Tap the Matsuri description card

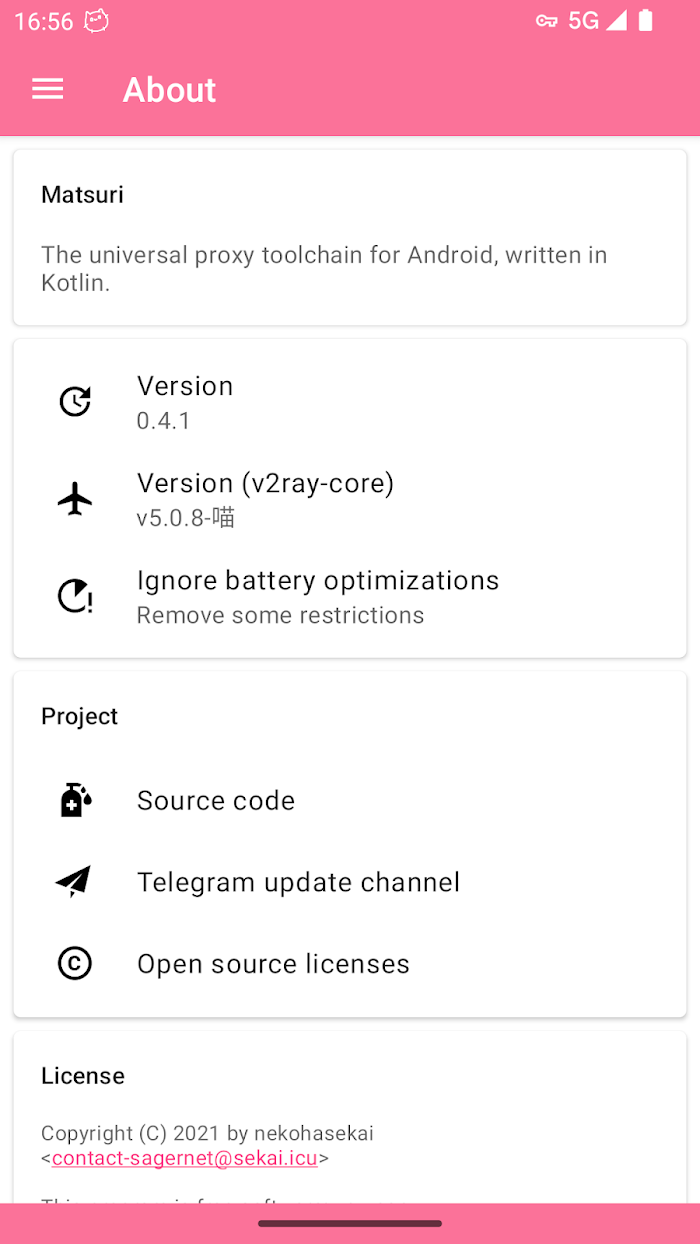tap(350, 238)
